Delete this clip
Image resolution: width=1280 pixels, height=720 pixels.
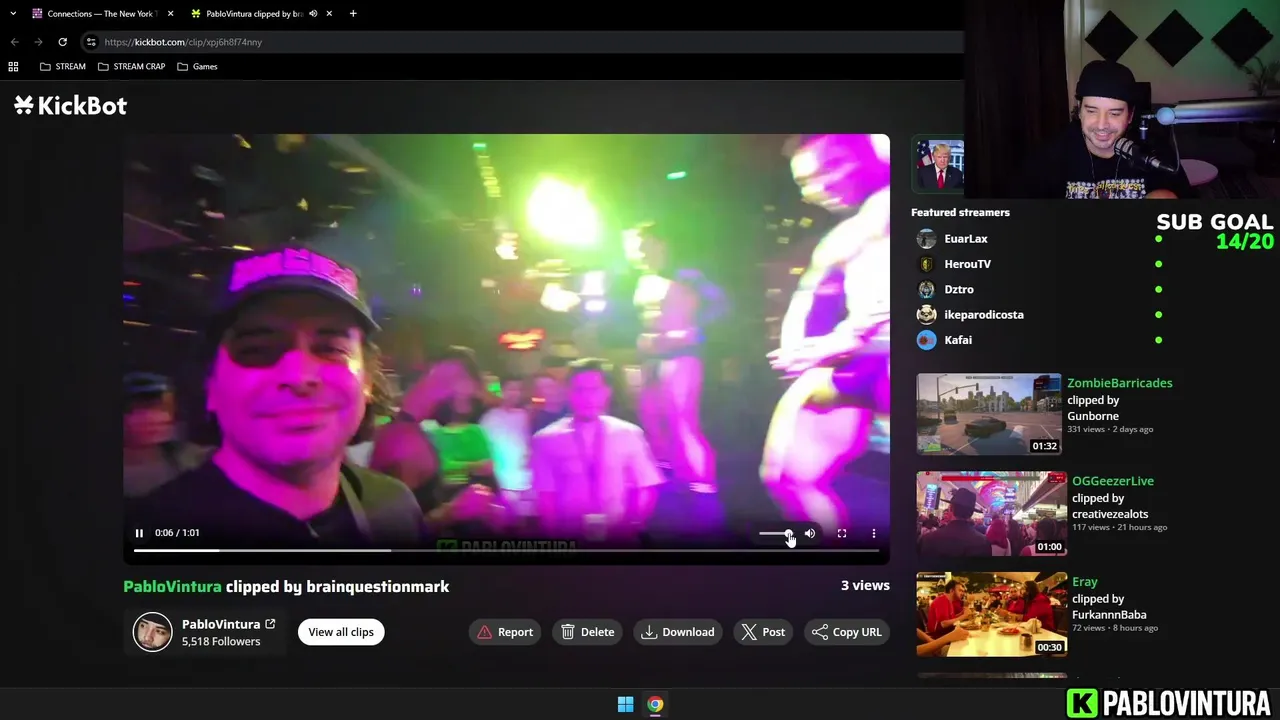(588, 632)
